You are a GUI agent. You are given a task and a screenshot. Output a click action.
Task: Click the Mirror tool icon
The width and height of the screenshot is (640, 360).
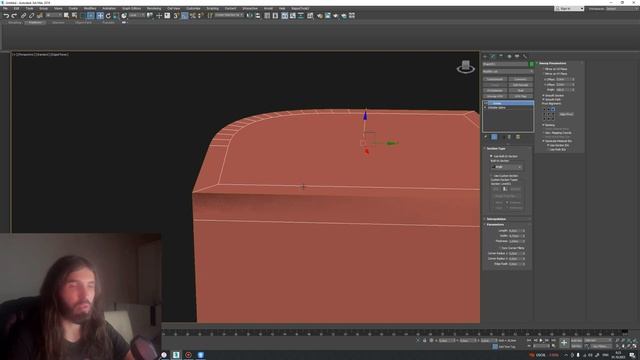point(250,16)
